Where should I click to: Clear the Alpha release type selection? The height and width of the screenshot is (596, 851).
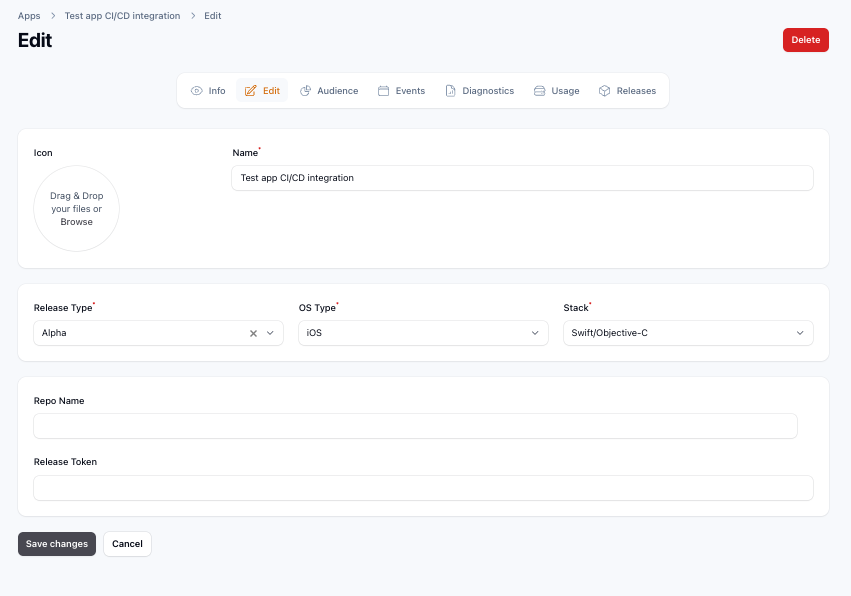point(253,333)
